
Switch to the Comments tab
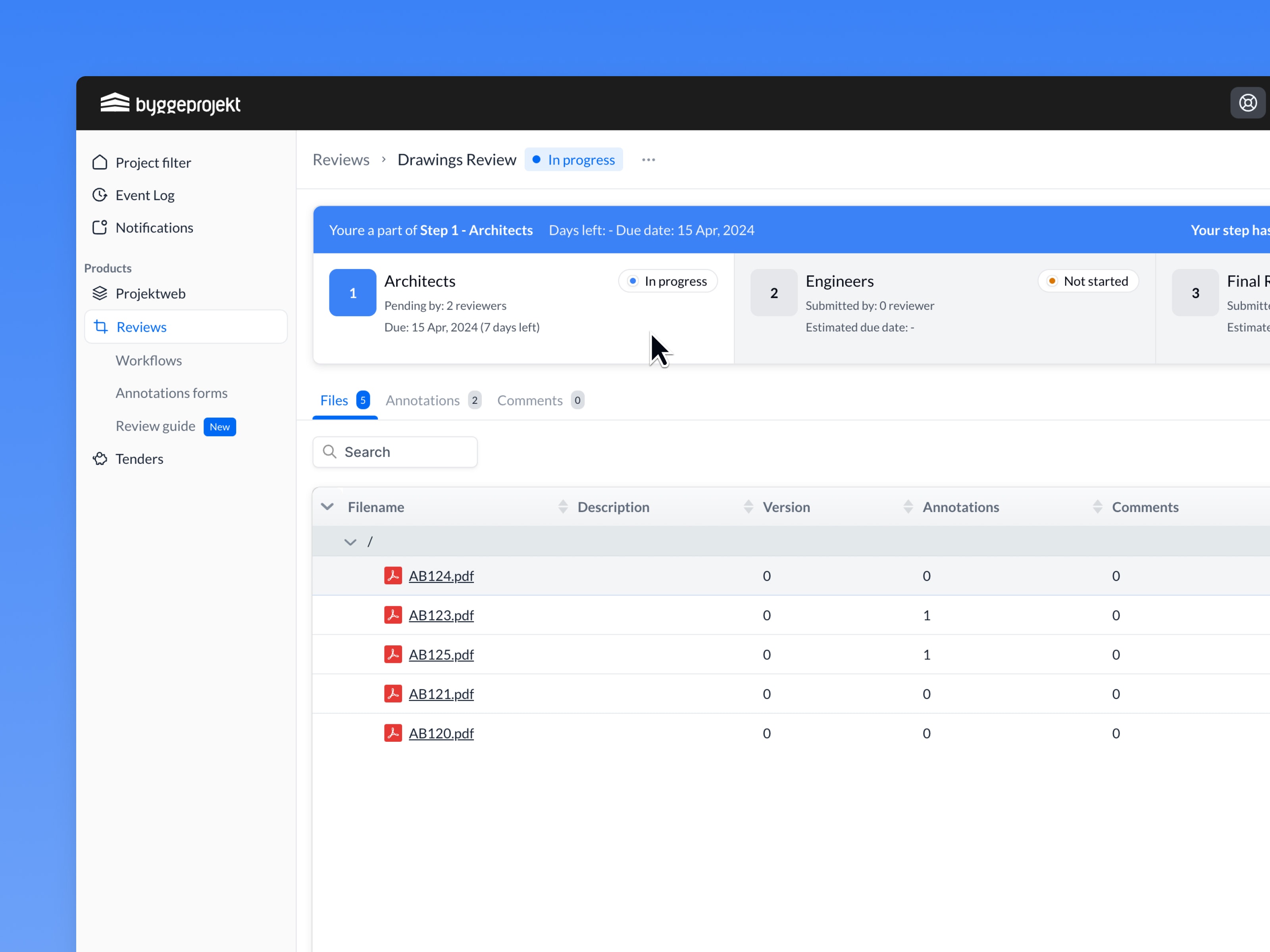click(x=529, y=400)
